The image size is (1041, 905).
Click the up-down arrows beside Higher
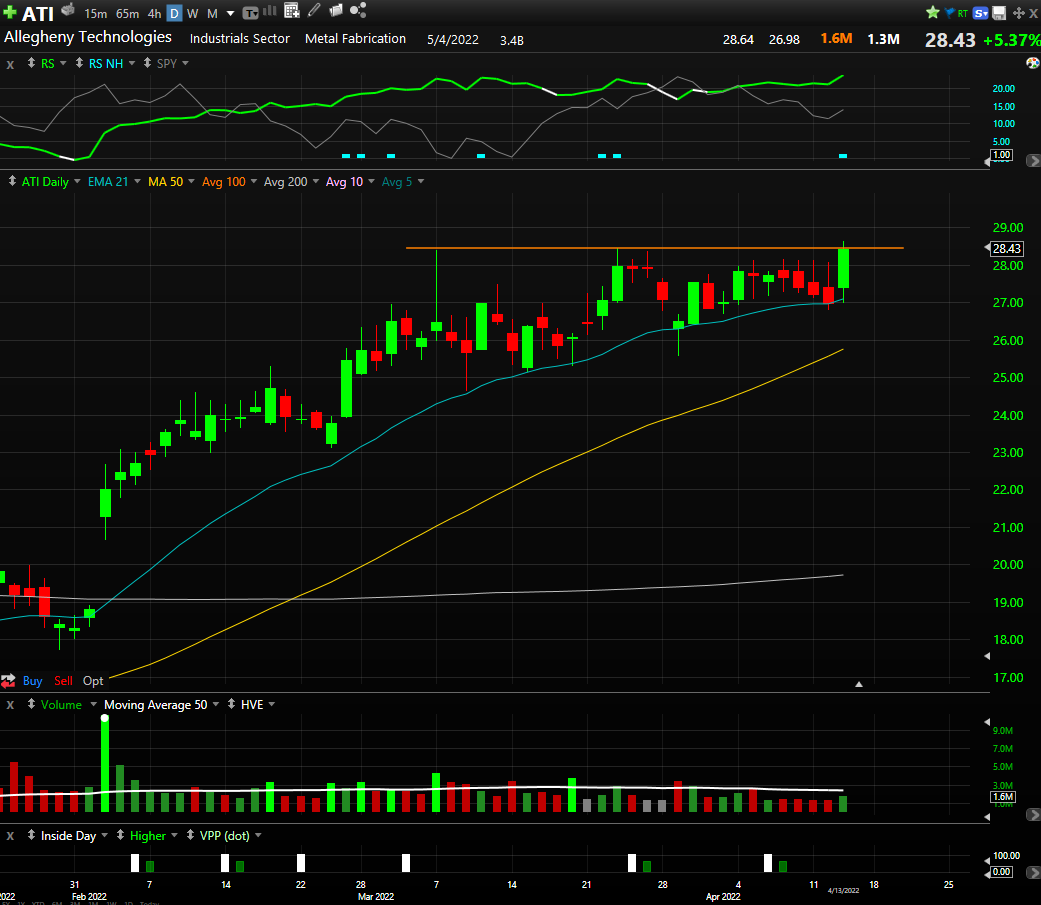coord(120,835)
